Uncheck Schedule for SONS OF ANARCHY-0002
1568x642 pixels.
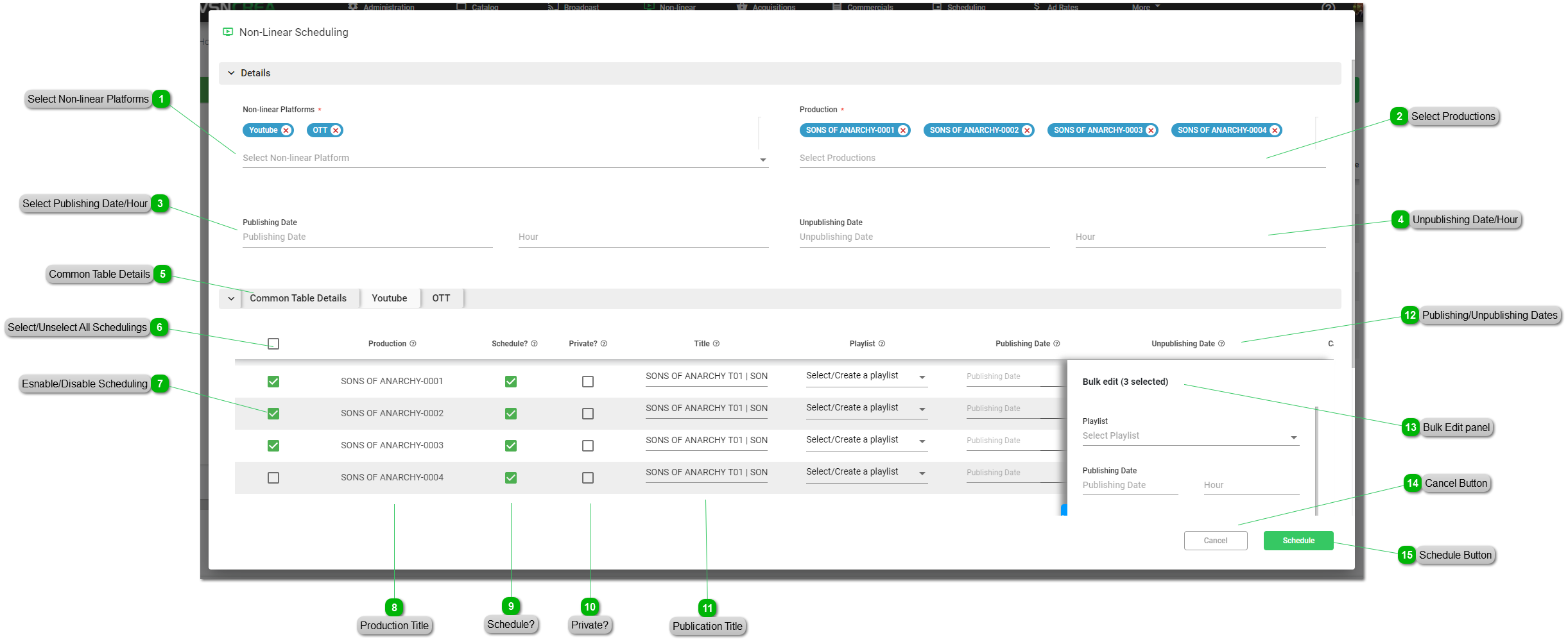(x=511, y=414)
